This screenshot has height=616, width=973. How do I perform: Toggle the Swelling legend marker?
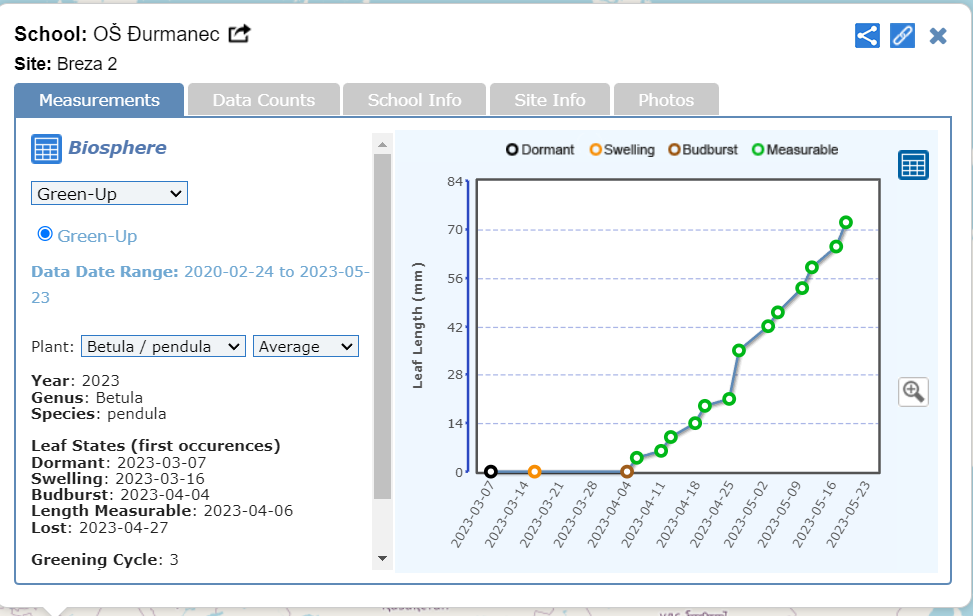[x=596, y=150]
